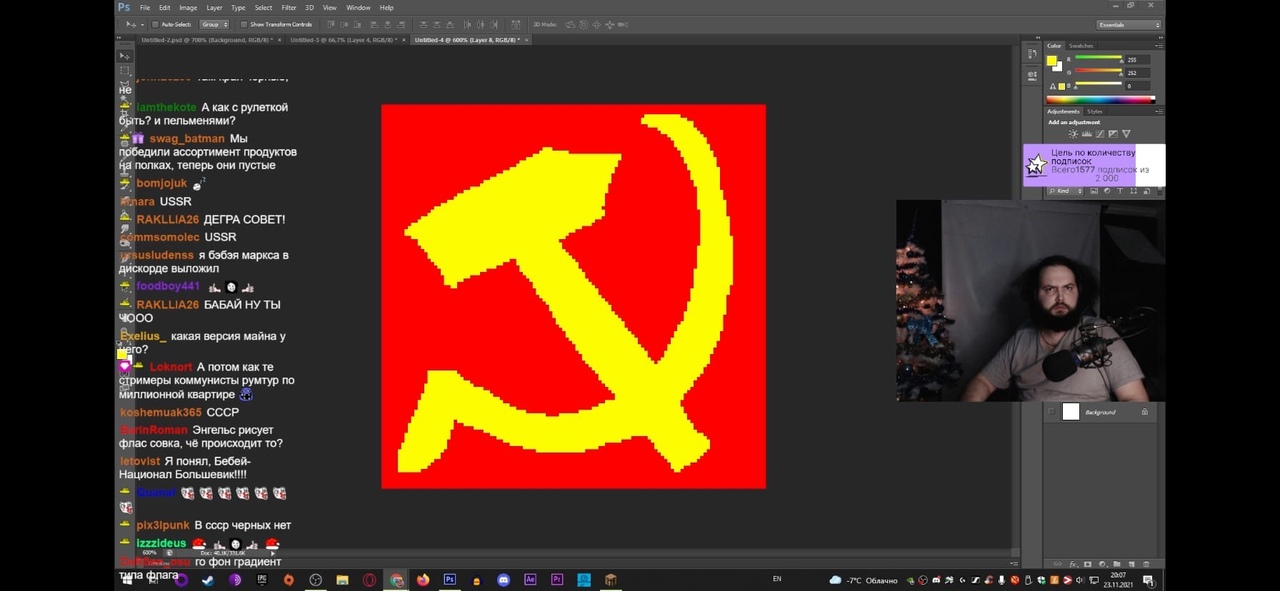Click the 3D Roll mode icon
1280x591 pixels.
click(x=583, y=24)
